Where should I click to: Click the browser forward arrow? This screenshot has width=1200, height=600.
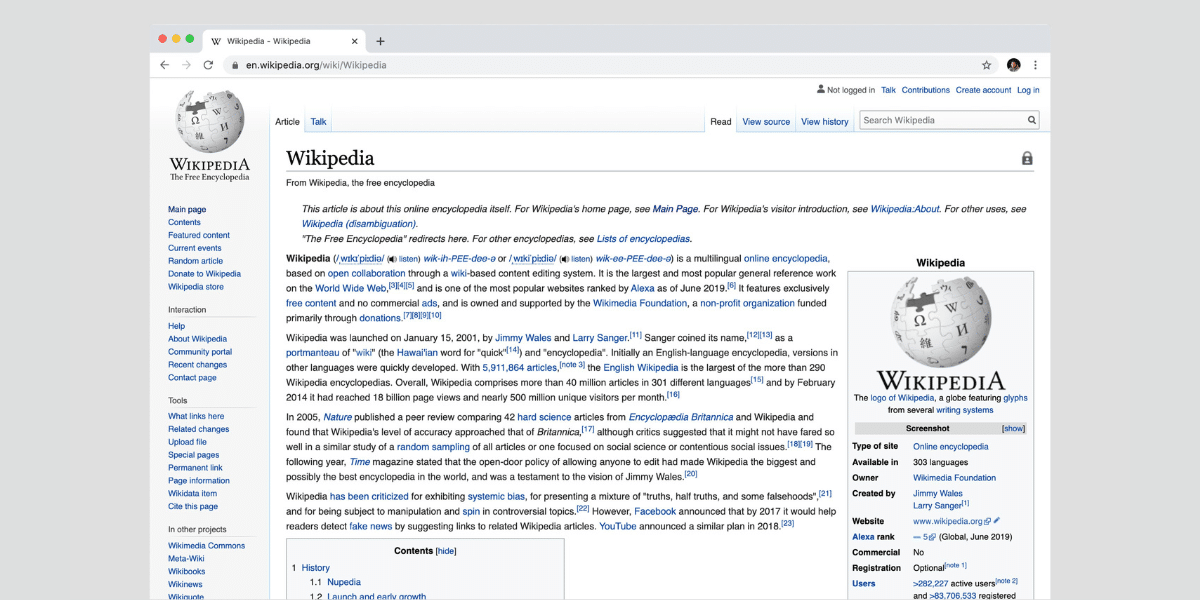[x=186, y=65]
